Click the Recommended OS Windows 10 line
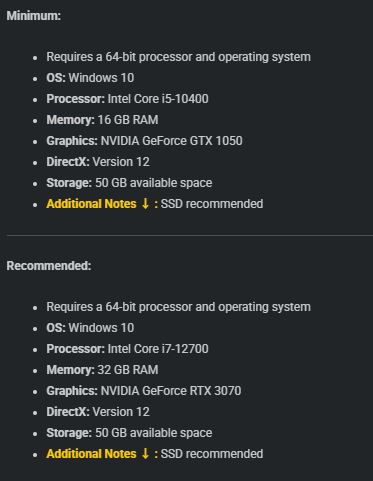373x481 pixels. click(90, 328)
